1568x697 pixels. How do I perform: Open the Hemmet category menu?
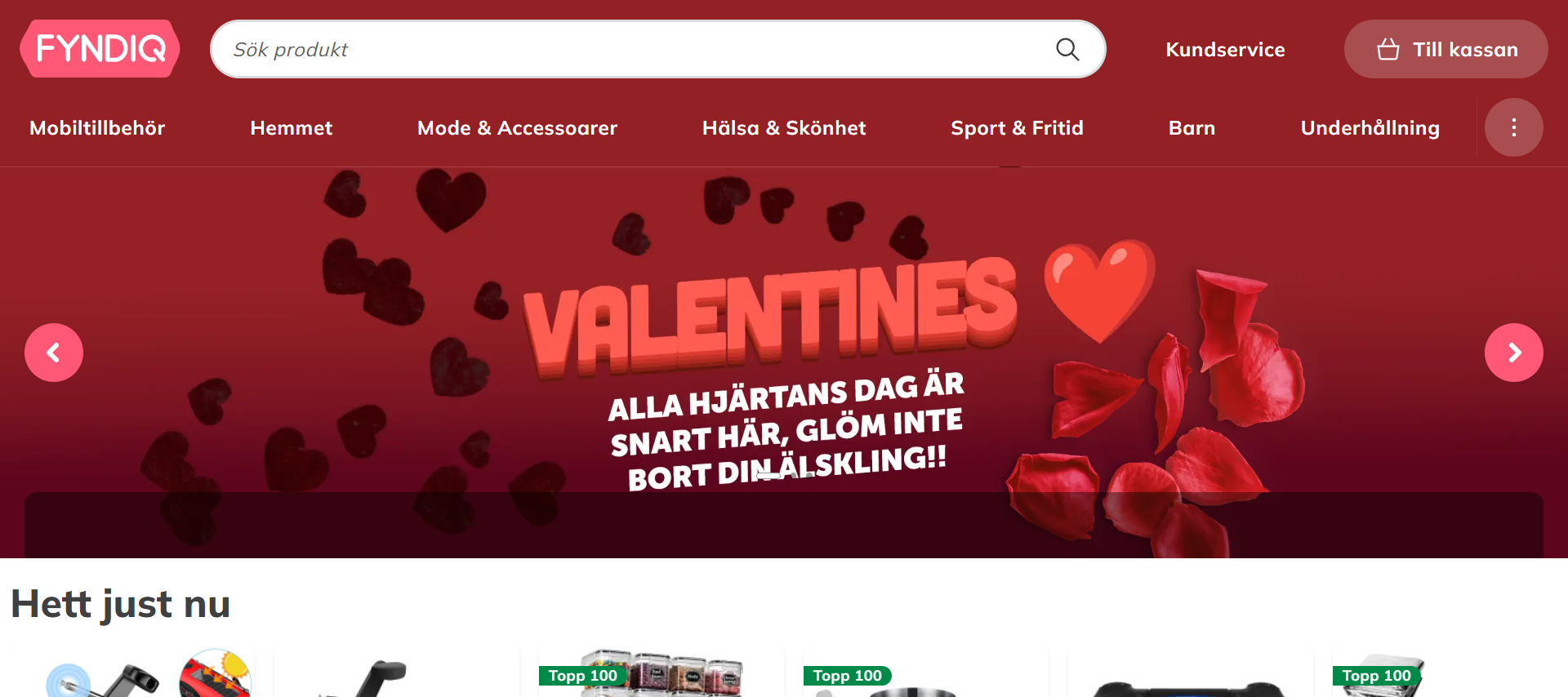[x=292, y=128]
